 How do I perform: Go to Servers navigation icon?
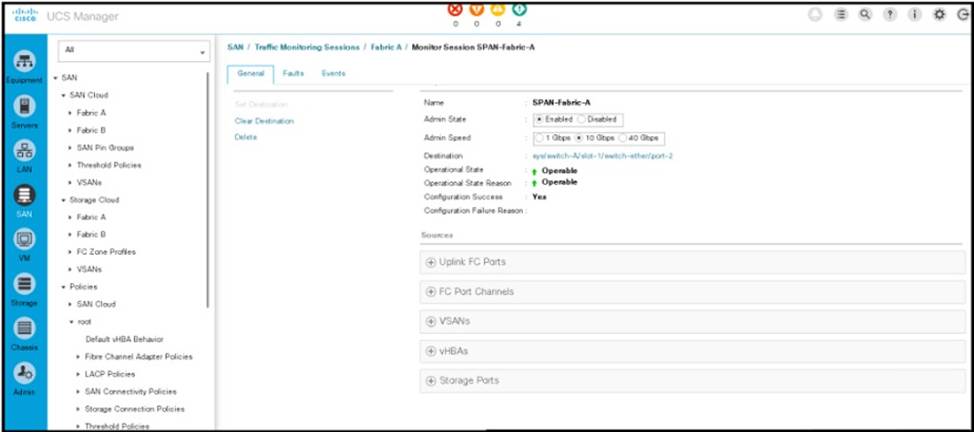pyautogui.click(x=22, y=108)
